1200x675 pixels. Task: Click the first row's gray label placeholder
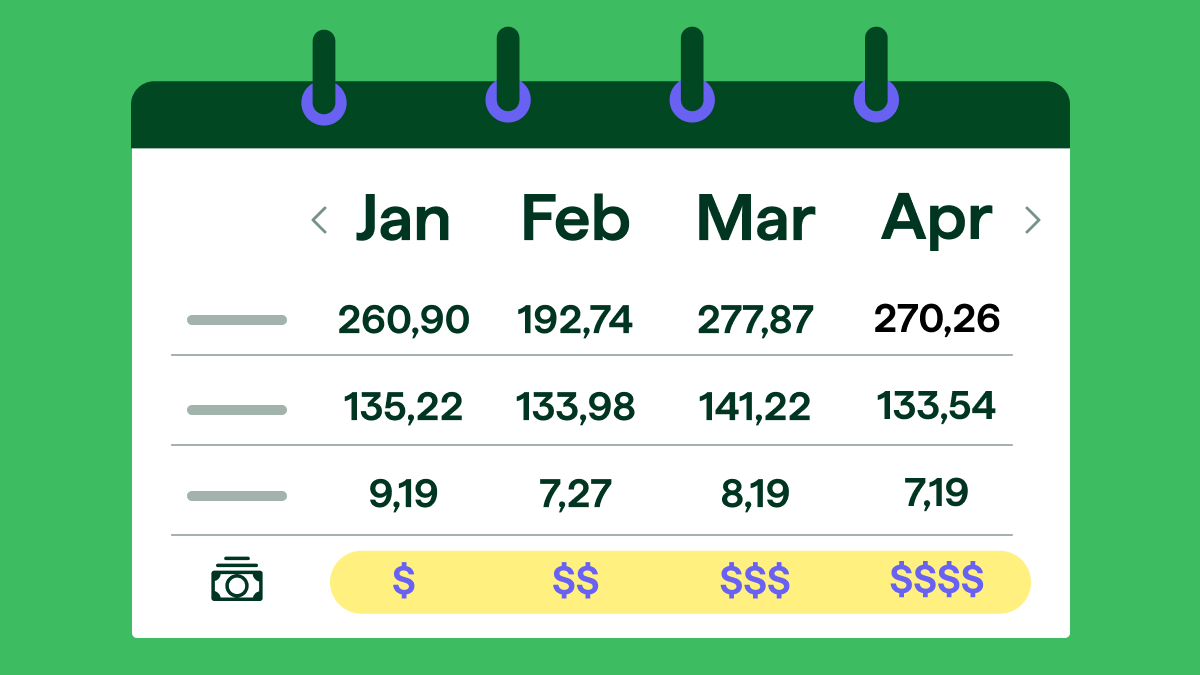237,320
